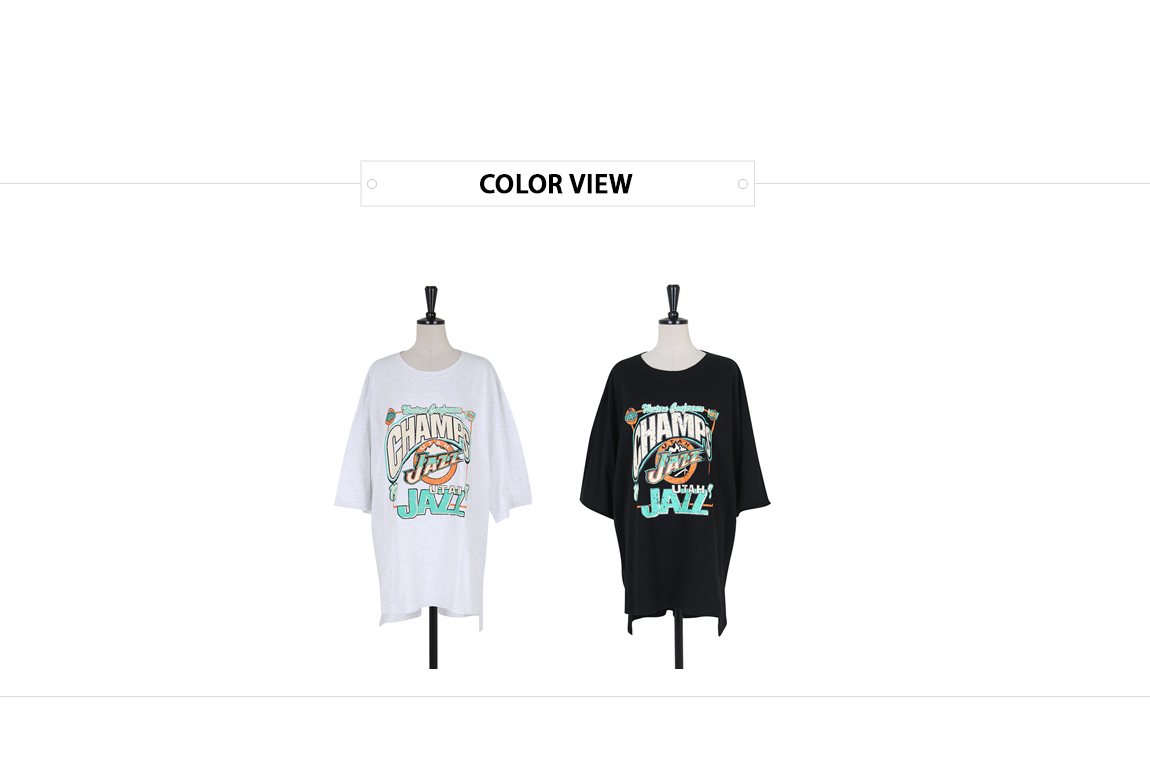Click the gray shirt's neckline collar
1150x764 pixels.
432,359
